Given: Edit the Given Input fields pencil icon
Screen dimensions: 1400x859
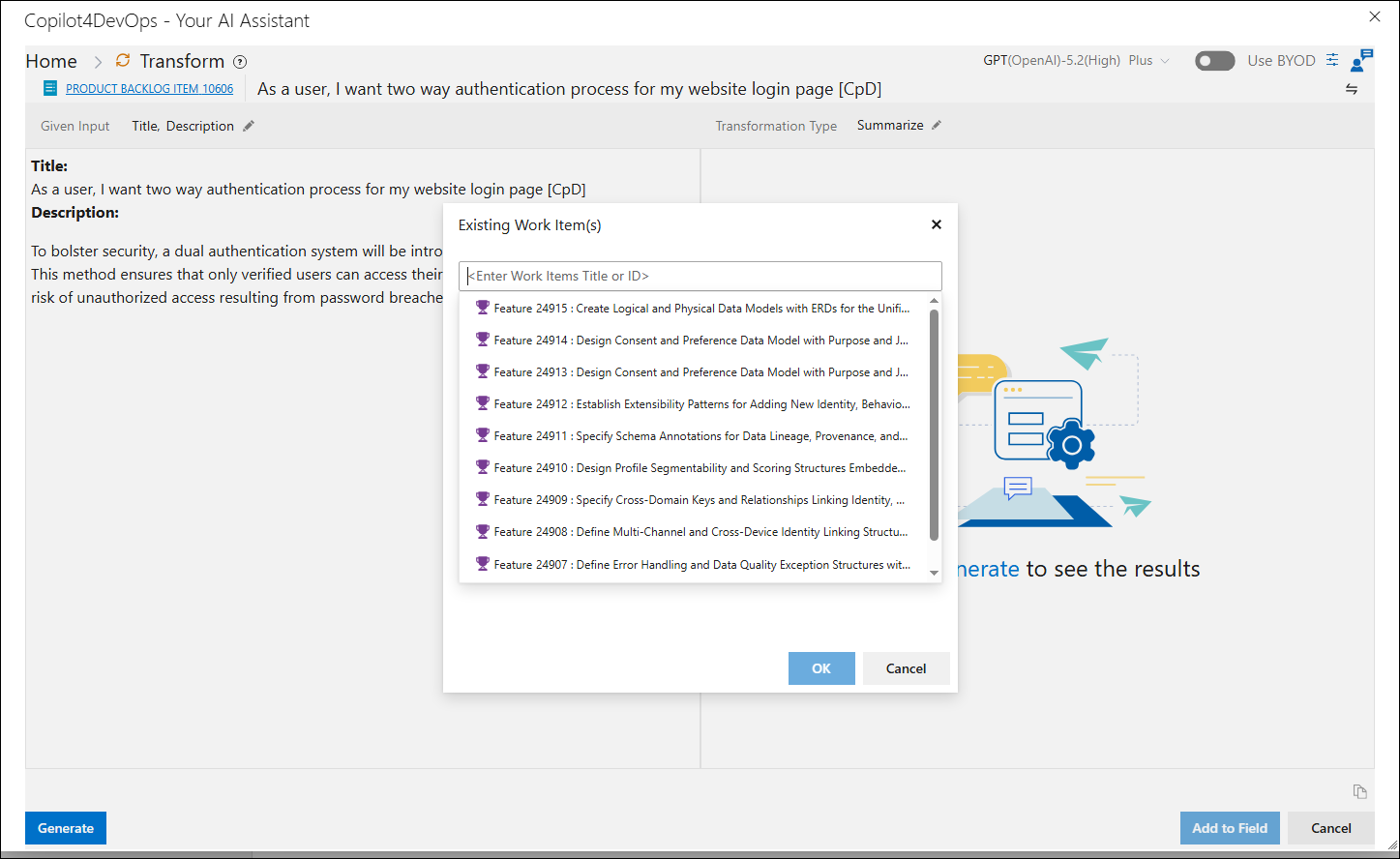Looking at the screenshot, I should click(x=249, y=126).
